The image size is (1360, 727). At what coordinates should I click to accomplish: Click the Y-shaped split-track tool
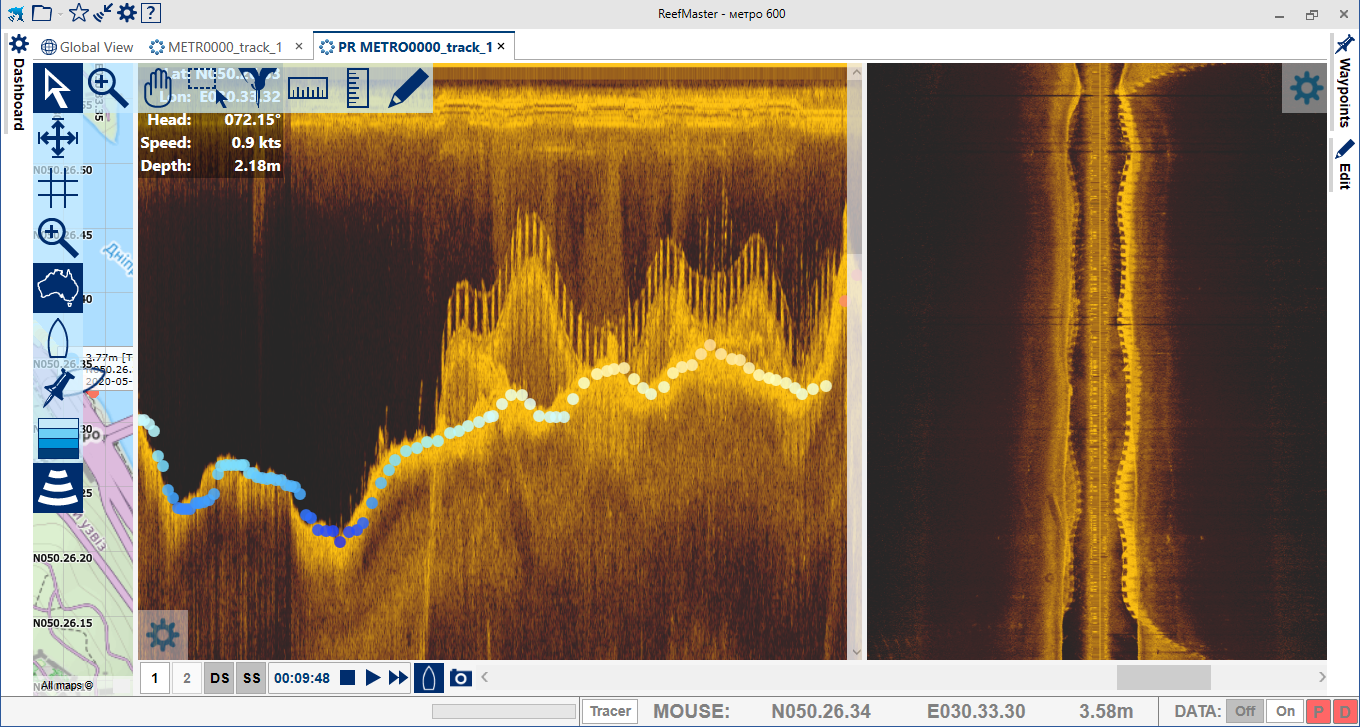pyautogui.click(x=259, y=87)
